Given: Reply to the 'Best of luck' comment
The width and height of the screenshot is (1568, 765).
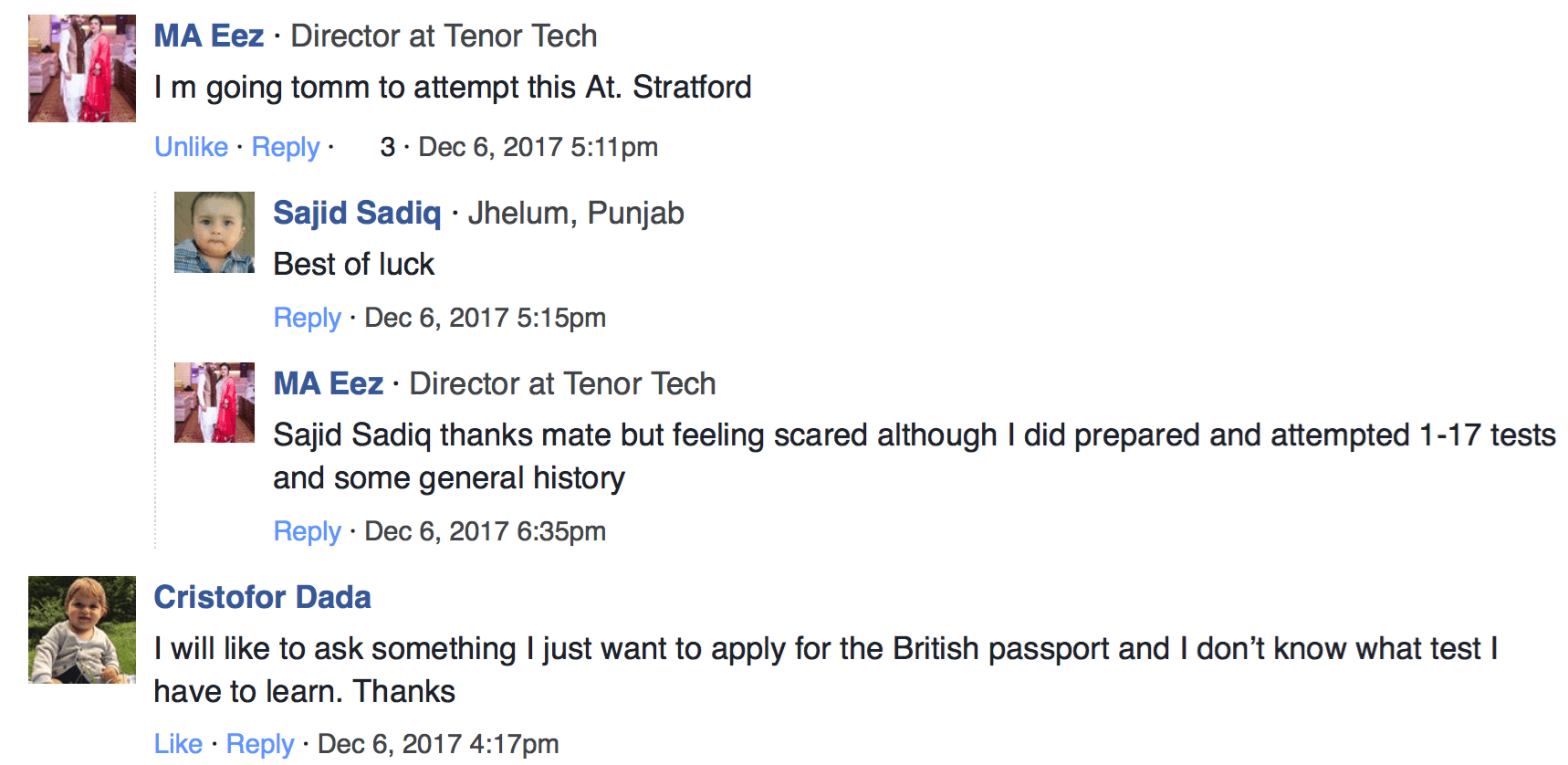Looking at the screenshot, I should point(308,318).
